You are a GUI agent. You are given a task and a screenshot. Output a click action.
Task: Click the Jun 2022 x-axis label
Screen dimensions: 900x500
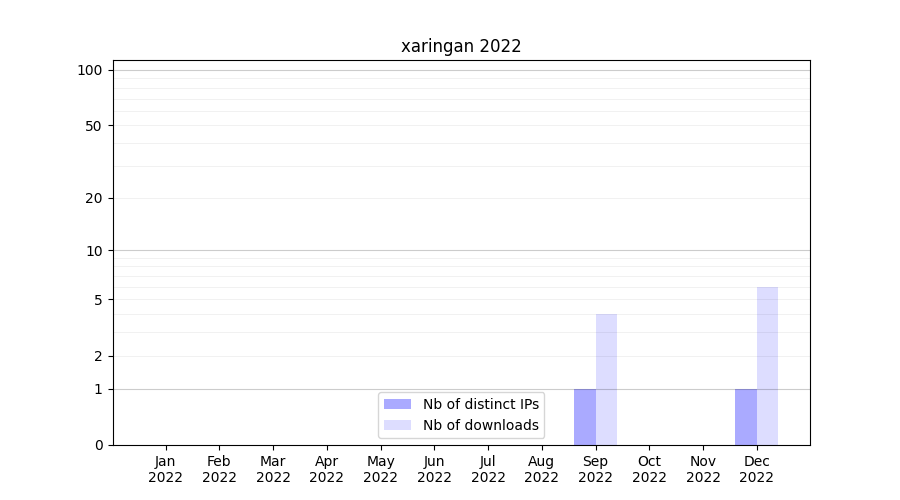coord(434,469)
